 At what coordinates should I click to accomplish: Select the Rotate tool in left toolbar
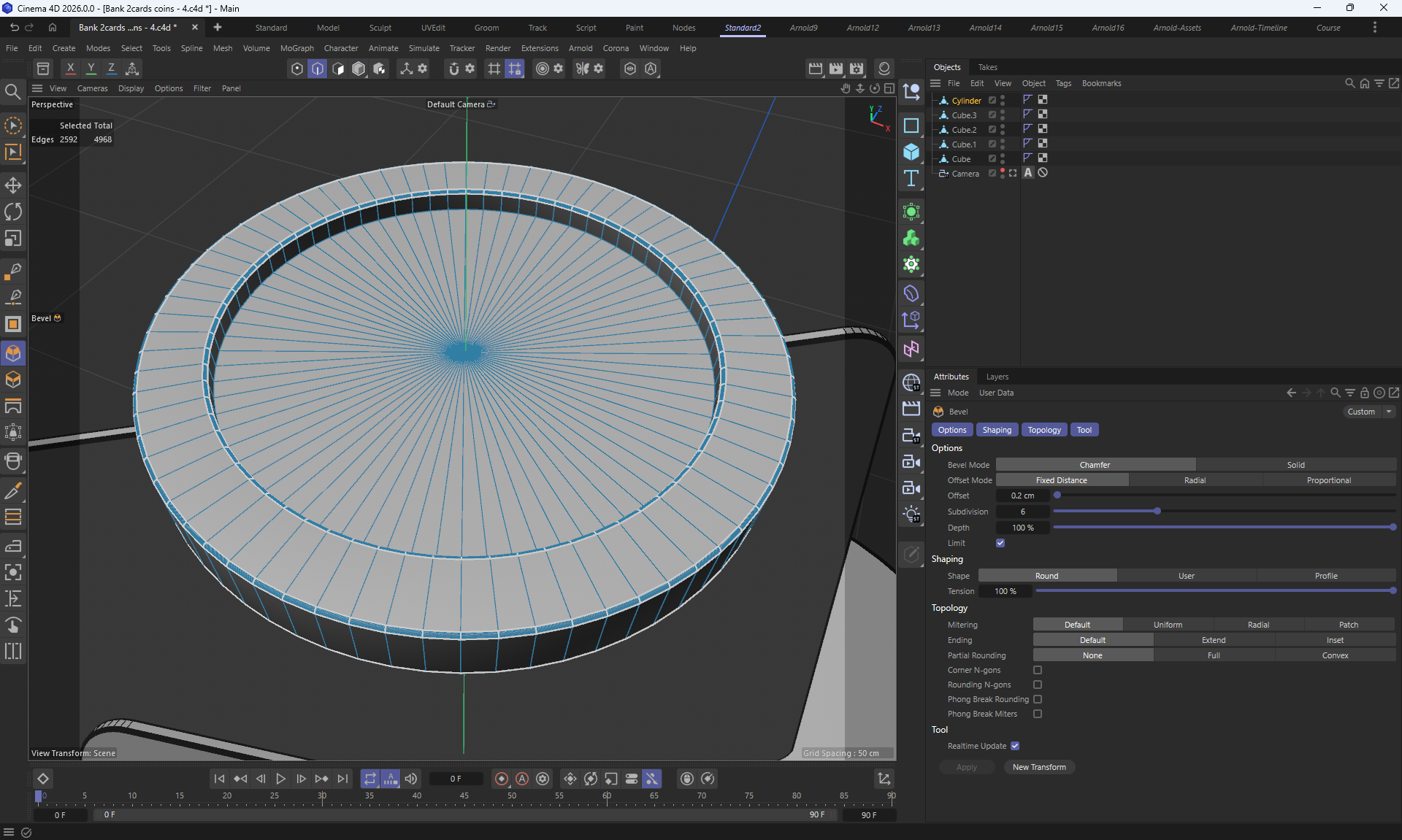point(13,212)
